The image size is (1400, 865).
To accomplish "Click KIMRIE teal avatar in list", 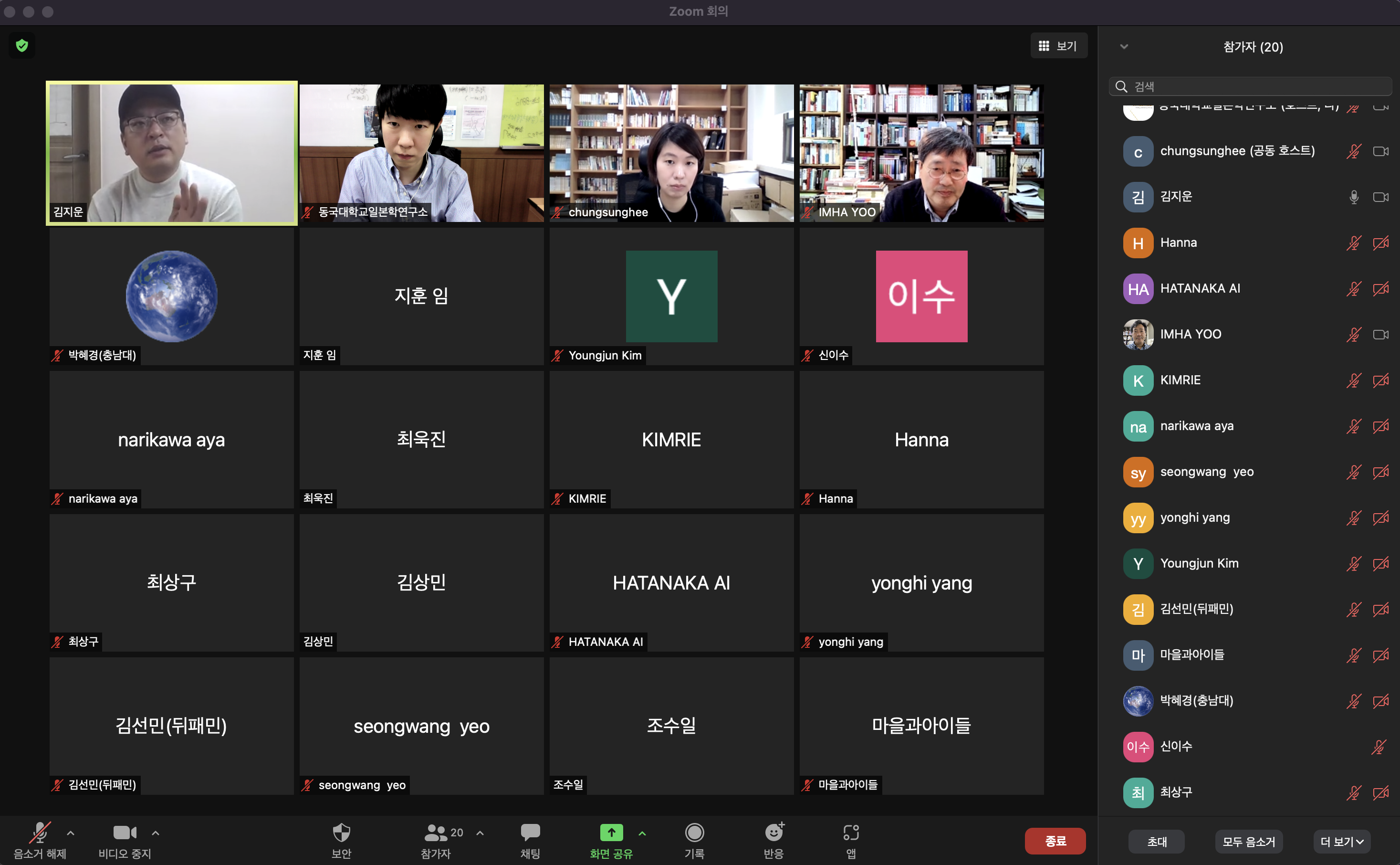I will 1138,380.
